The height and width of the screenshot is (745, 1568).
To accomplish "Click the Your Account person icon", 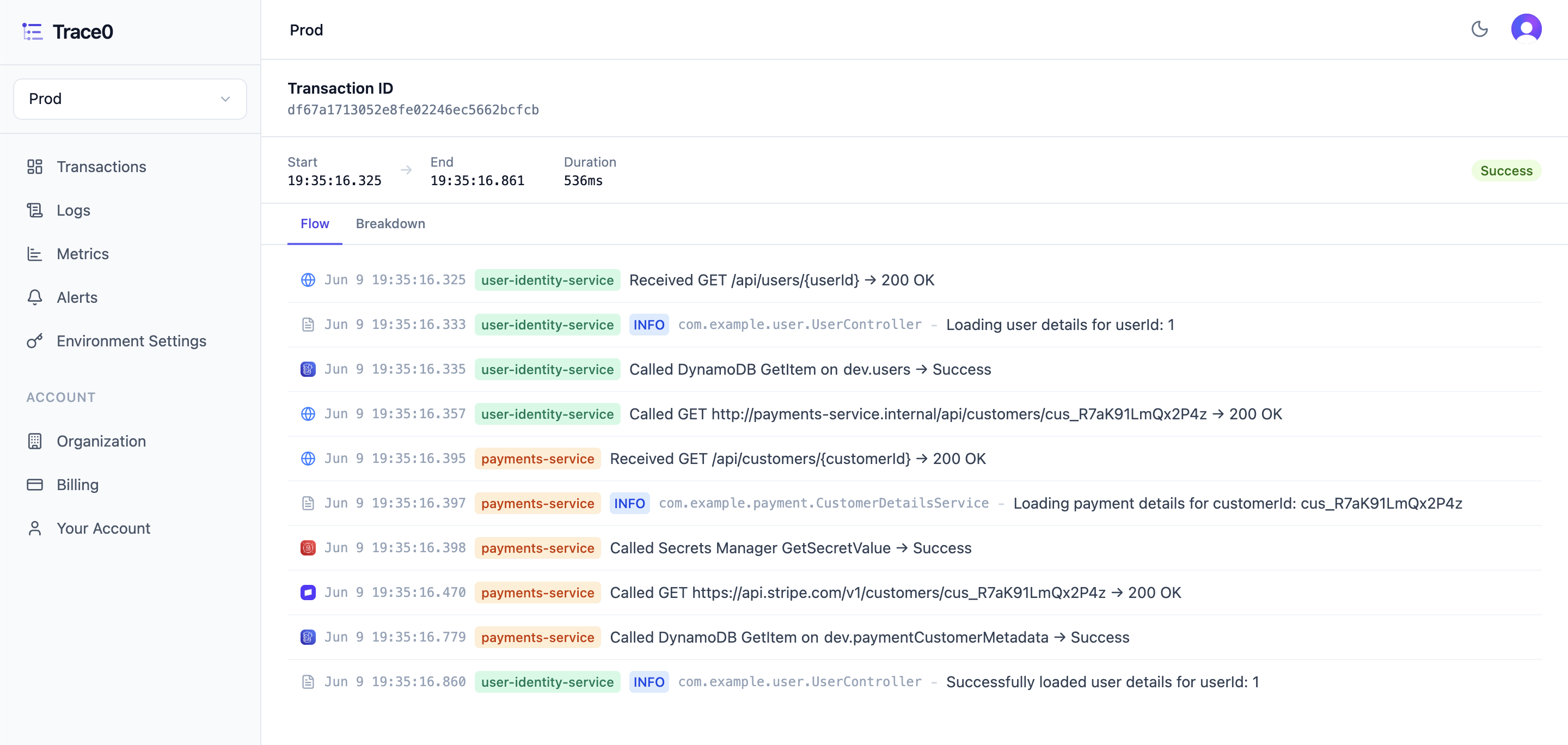I will click(35, 528).
